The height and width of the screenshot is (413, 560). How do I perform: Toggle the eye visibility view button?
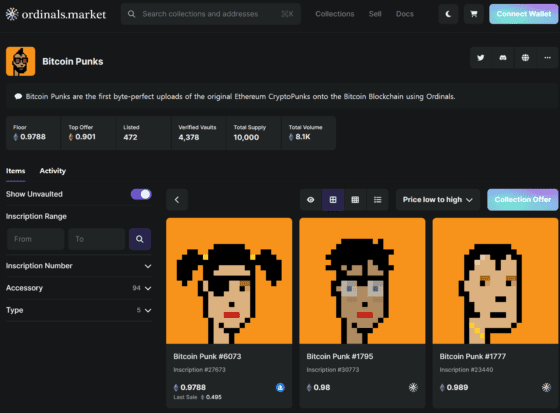311,200
